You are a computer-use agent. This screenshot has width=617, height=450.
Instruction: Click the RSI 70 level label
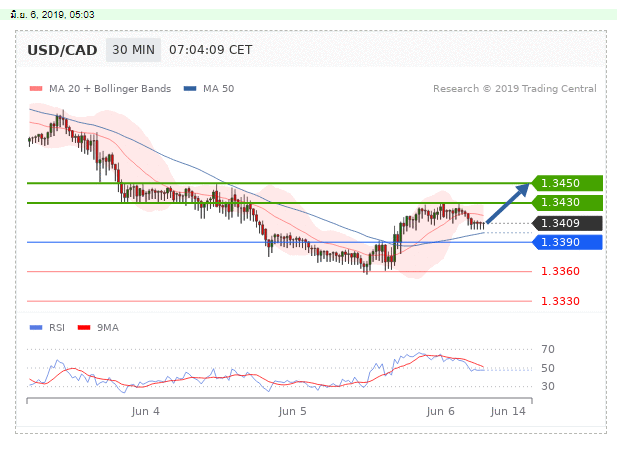tap(548, 349)
